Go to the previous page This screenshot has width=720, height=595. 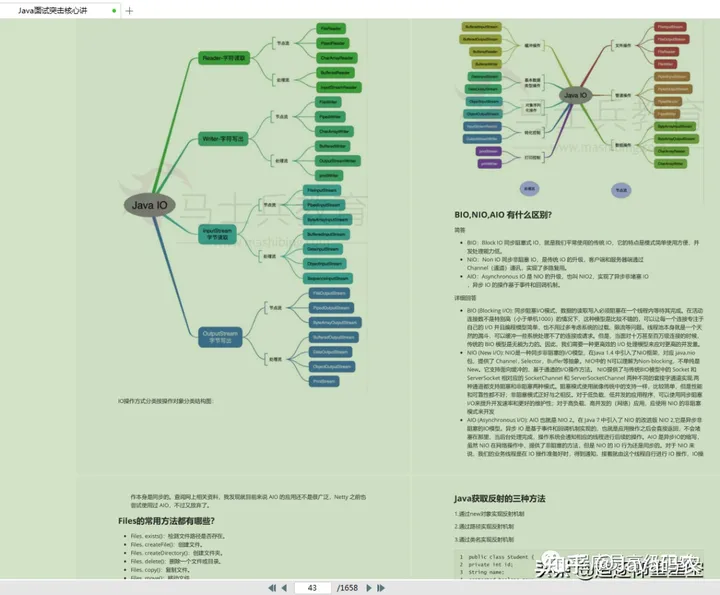pos(284,588)
